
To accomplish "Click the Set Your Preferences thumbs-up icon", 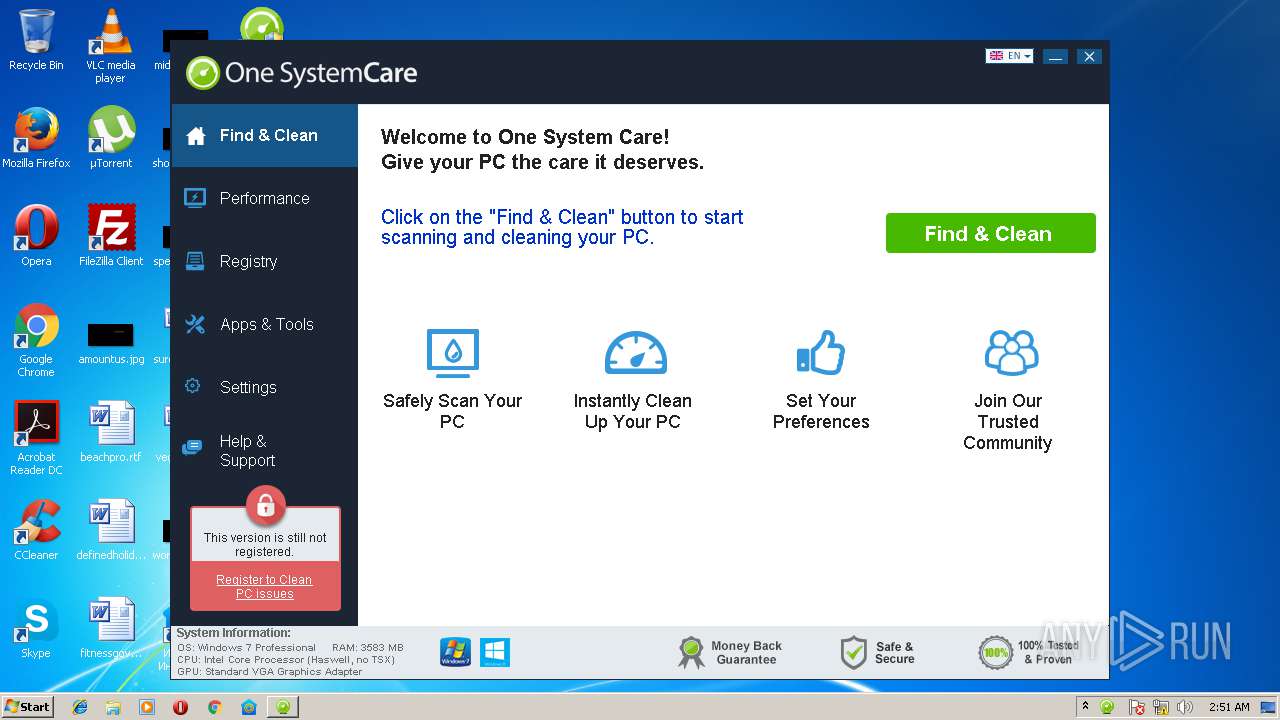I will (821, 353).
